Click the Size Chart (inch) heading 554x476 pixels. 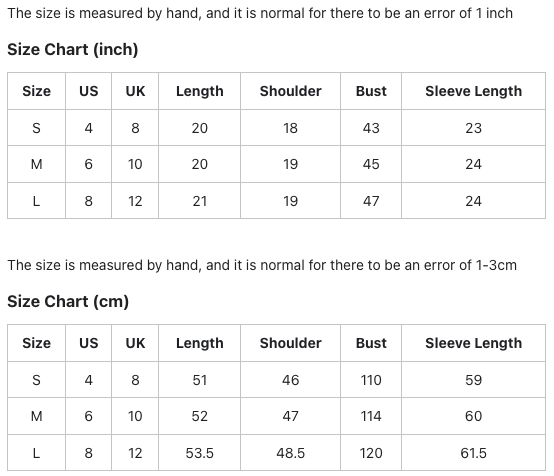[72, 49]
